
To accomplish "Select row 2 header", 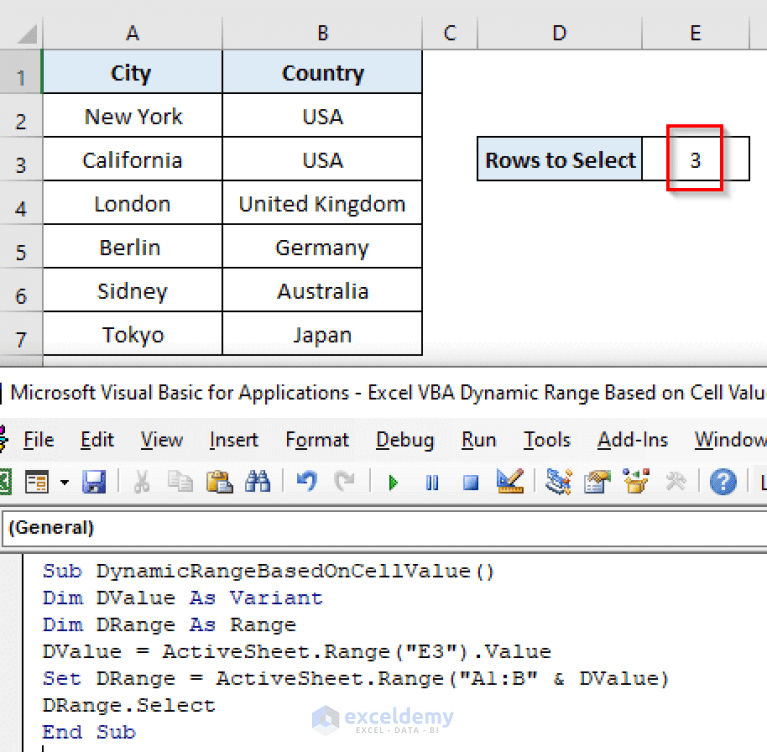I will click(21, 115).
